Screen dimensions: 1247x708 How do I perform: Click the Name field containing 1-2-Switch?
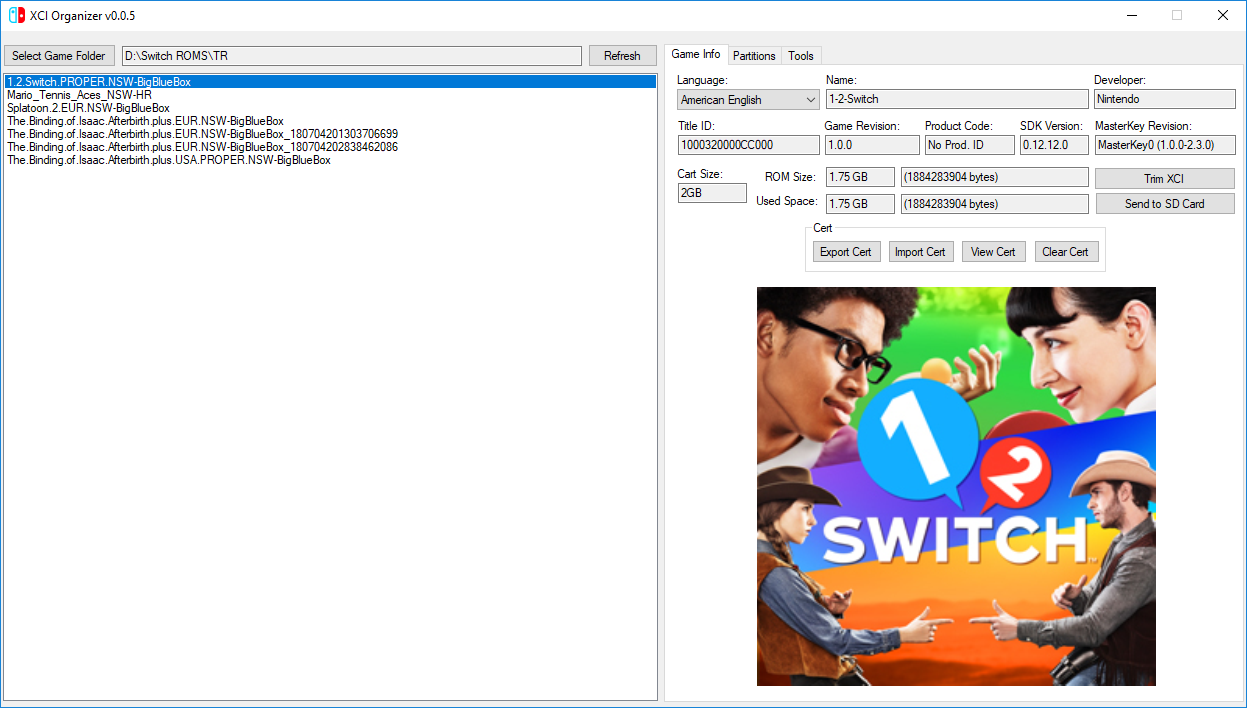(x=957, y=99)
